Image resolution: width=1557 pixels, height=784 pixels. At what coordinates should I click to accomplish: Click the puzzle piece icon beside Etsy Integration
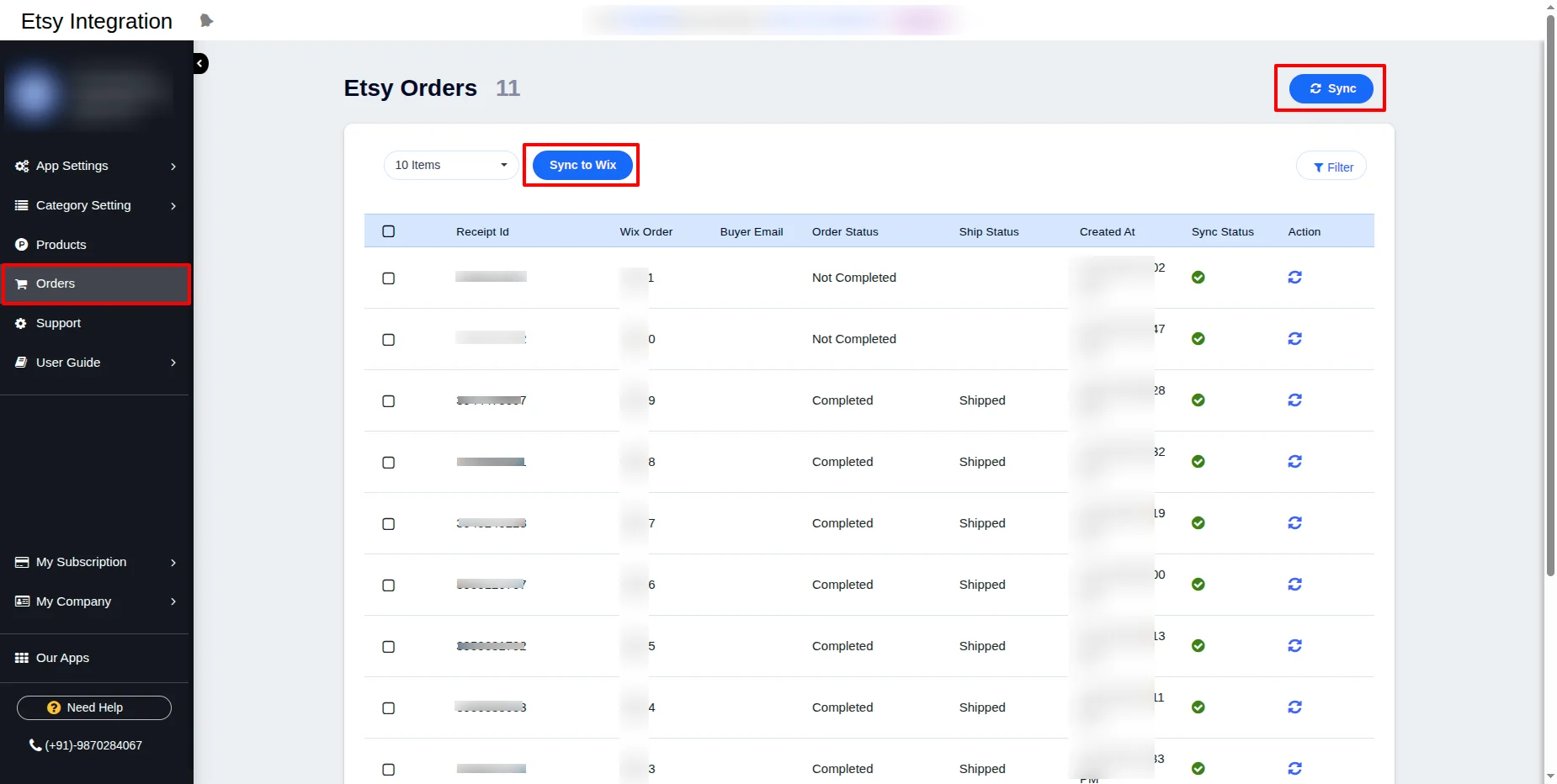206,21
